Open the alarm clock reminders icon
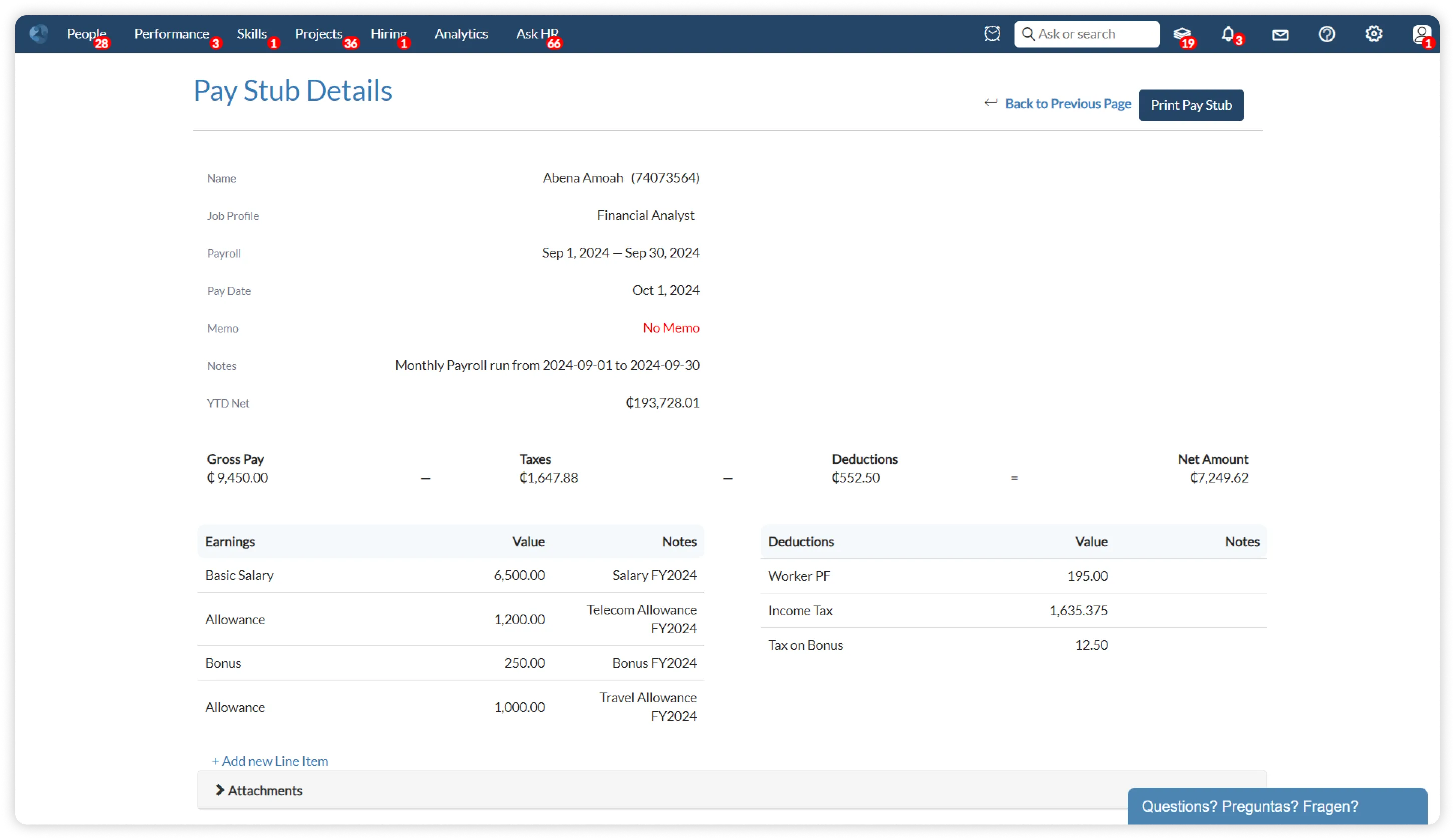Image resolution: width=1455 pixels, height=840 pixels. [x=992, y=34]
